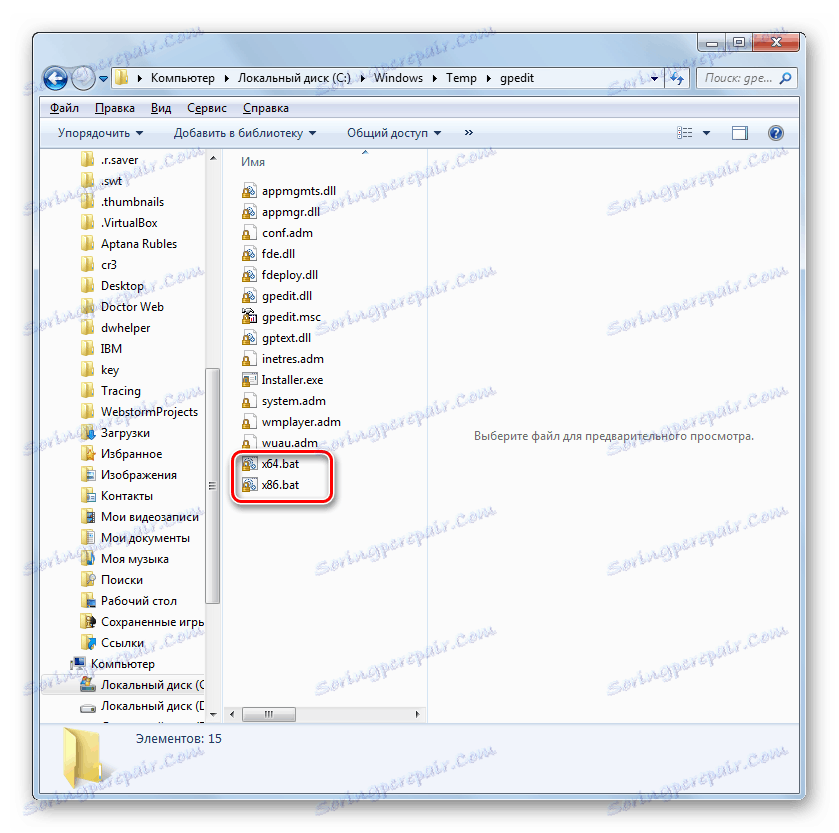Click gpedit in the address breadcrumb
Image resolution: width=839 pixels, height=833 pixels.
click(x=517, y=78)
